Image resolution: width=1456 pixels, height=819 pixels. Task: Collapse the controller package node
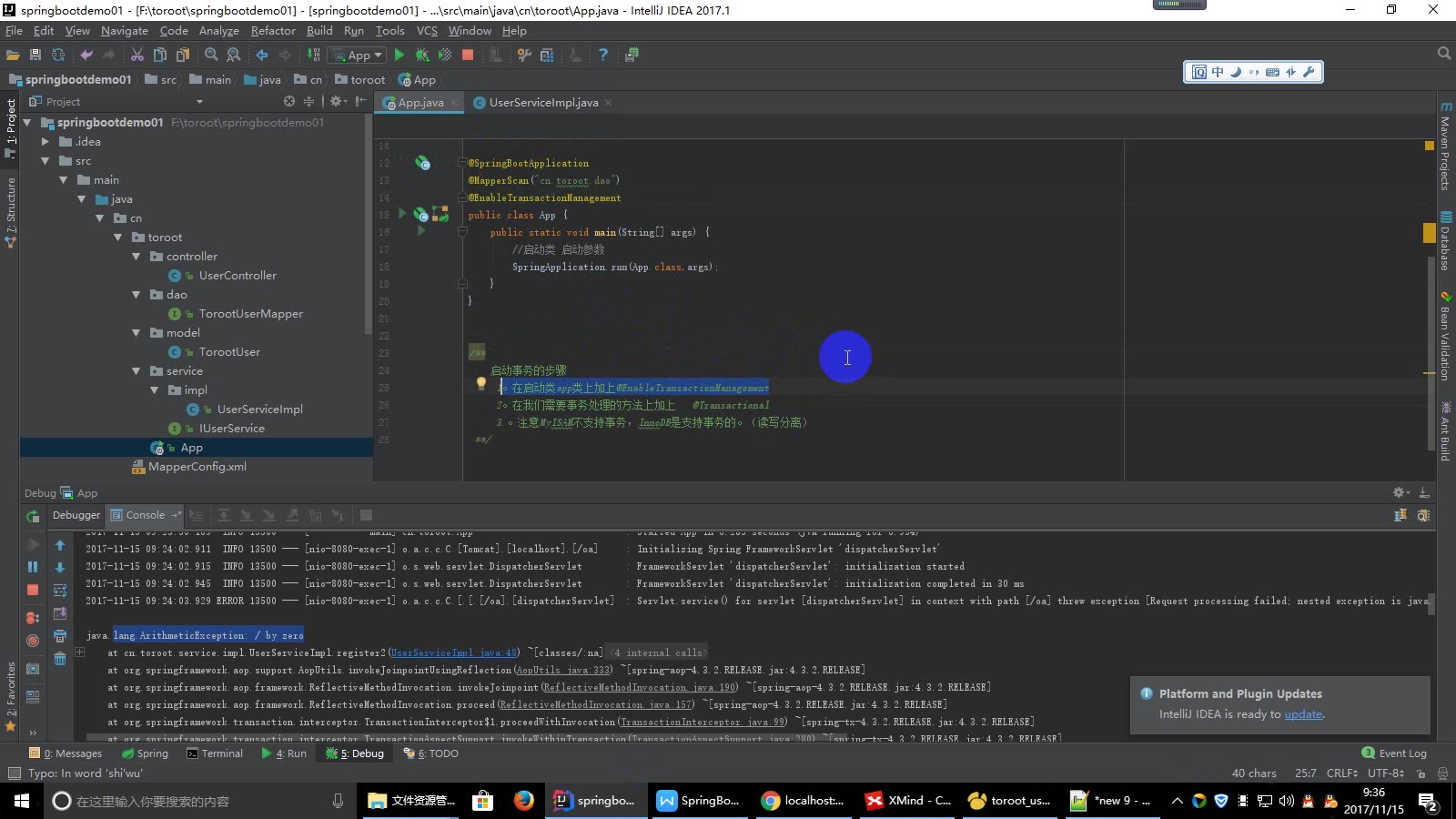click(136, 257)
